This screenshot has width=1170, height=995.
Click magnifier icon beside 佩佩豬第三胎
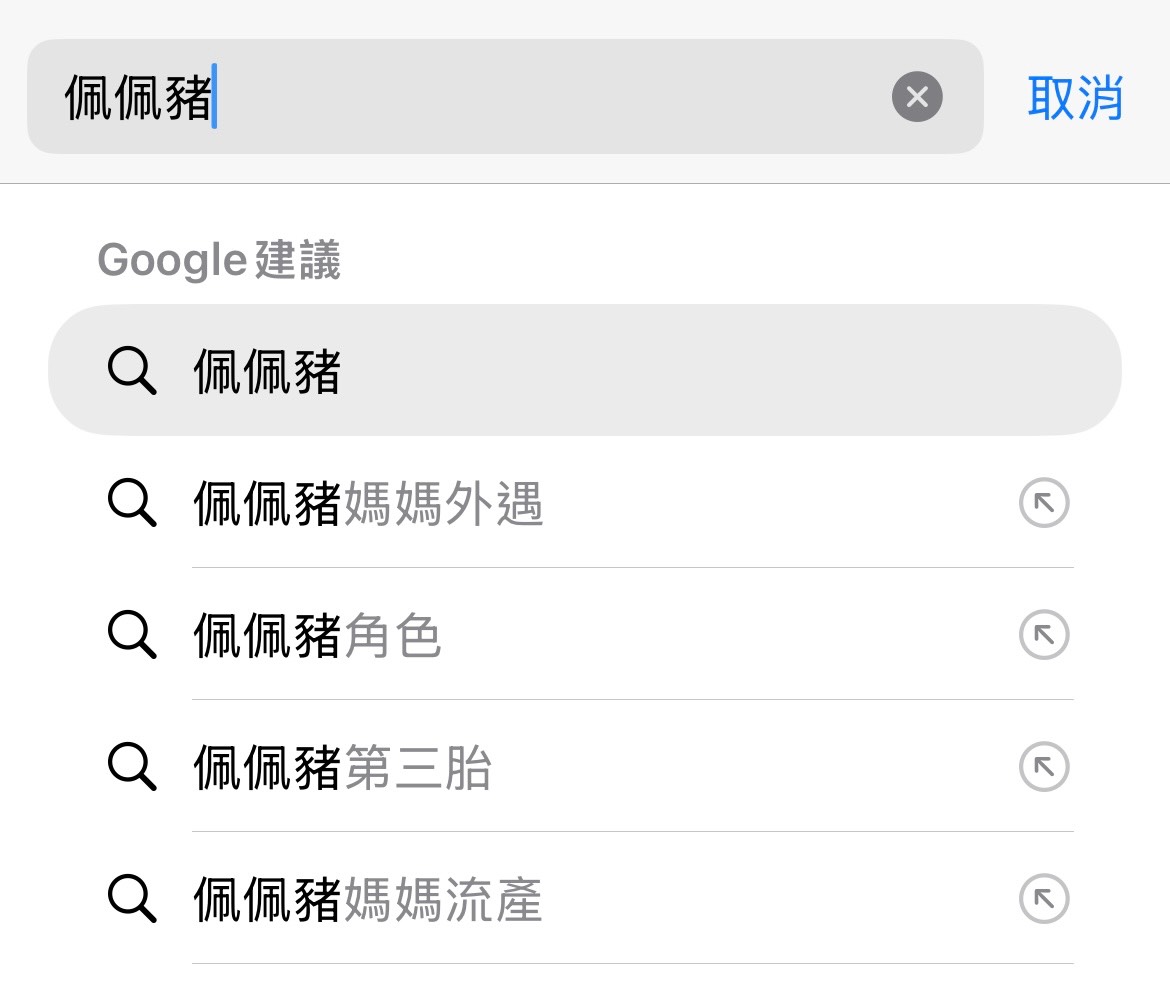point(132,767)
